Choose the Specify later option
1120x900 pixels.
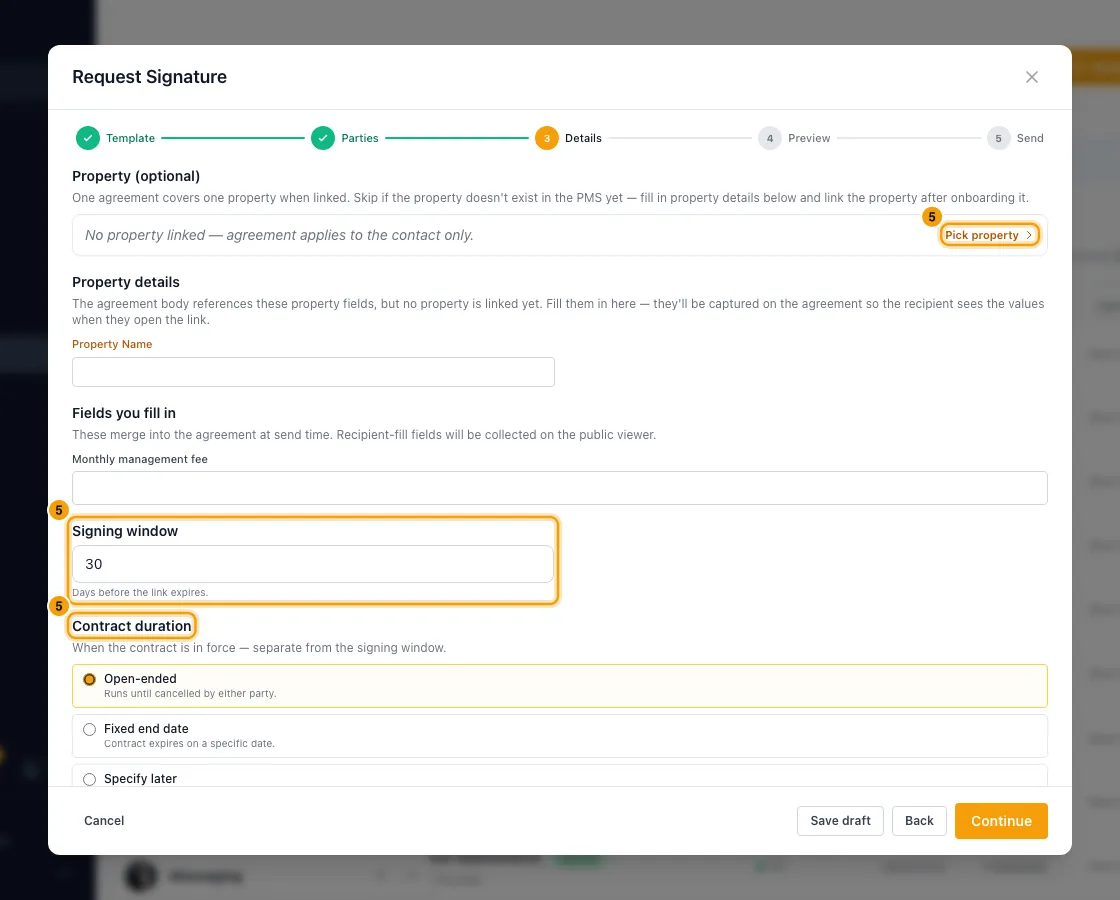click(x=560, y=776)
